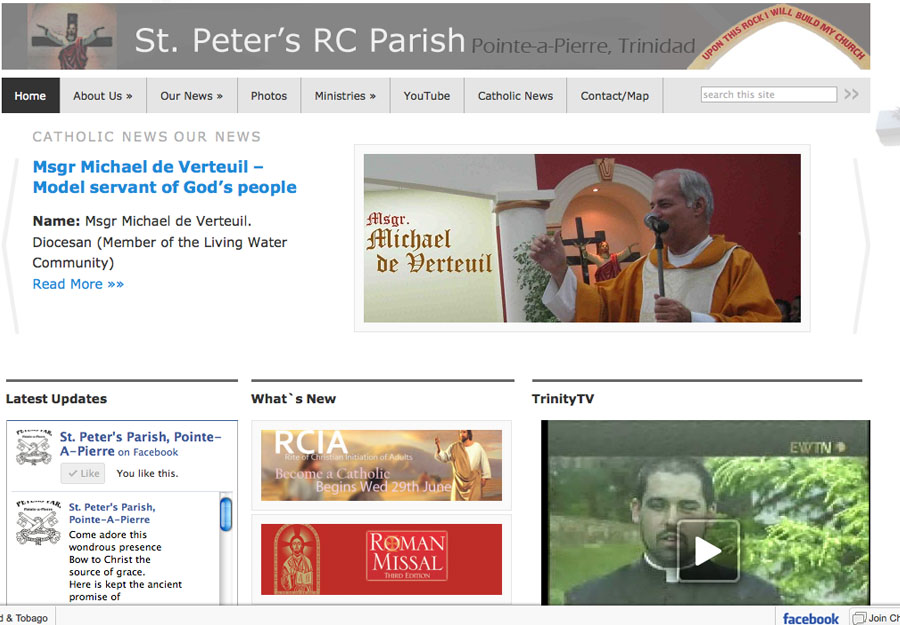Open St. Peter's Parish Facebook page title link
The image size is (900, 625).
pyautogui.click(x=141, y=444)
